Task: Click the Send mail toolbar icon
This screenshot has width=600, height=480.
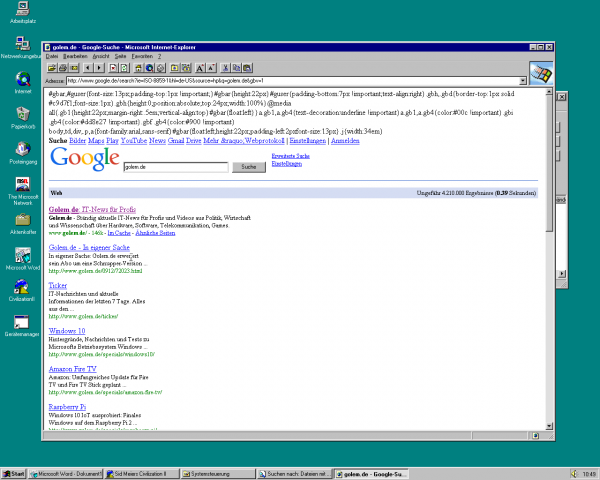Action: coord(74,68)
